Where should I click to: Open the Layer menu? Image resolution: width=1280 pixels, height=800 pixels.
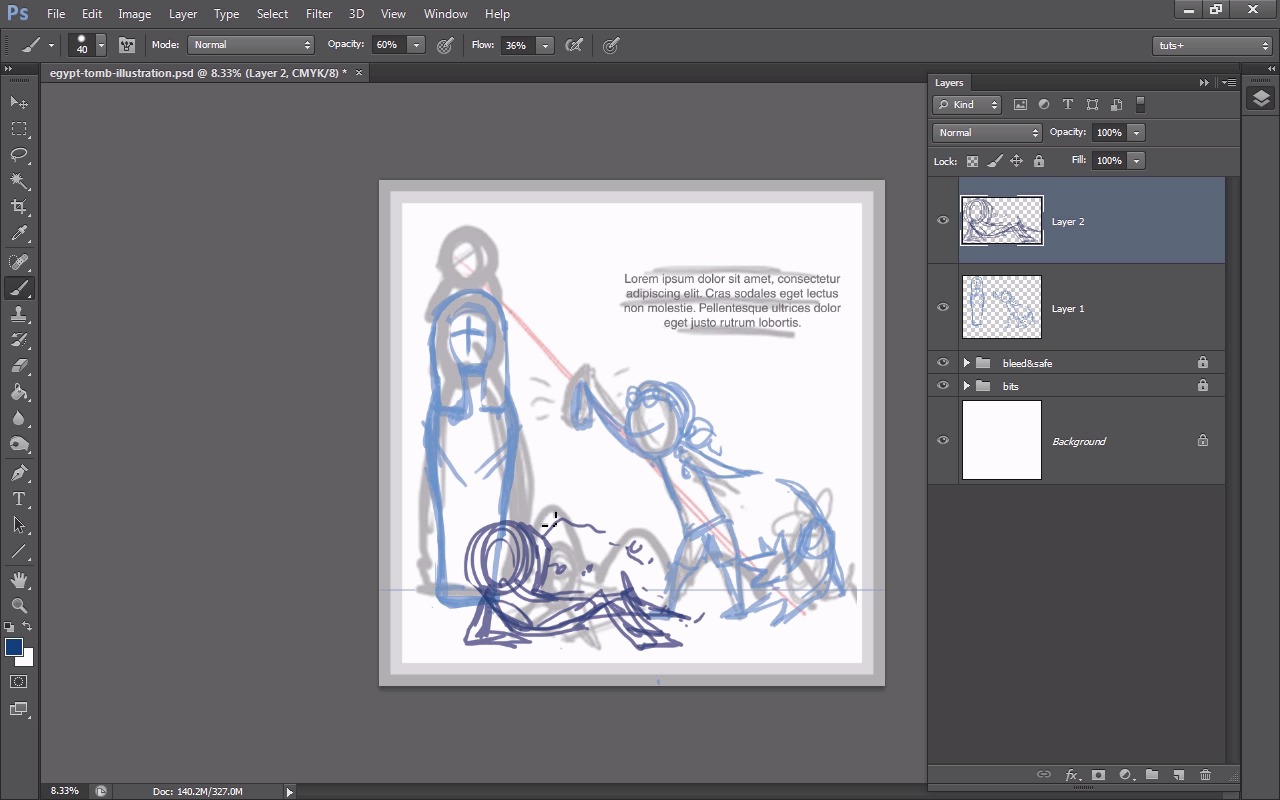pyautogui.click(x=183, y=14)
